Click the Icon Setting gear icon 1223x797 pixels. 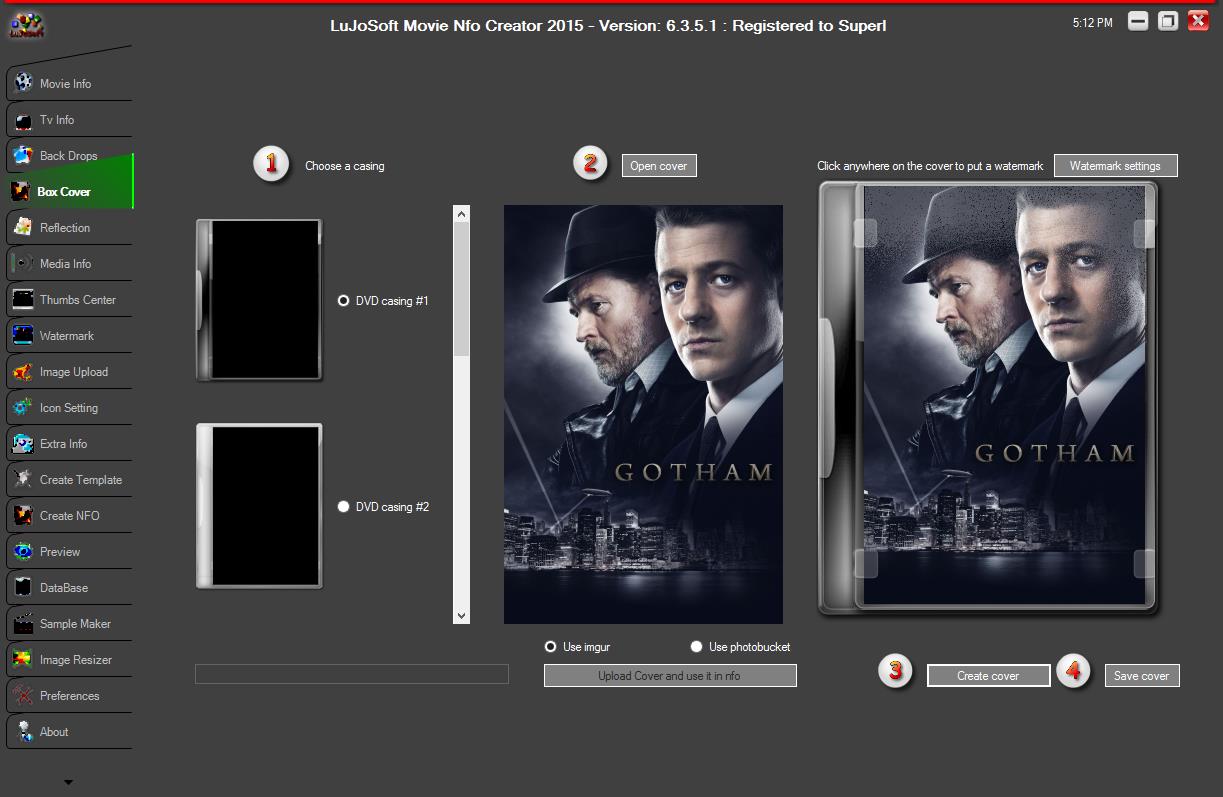[x=23, y=408]
